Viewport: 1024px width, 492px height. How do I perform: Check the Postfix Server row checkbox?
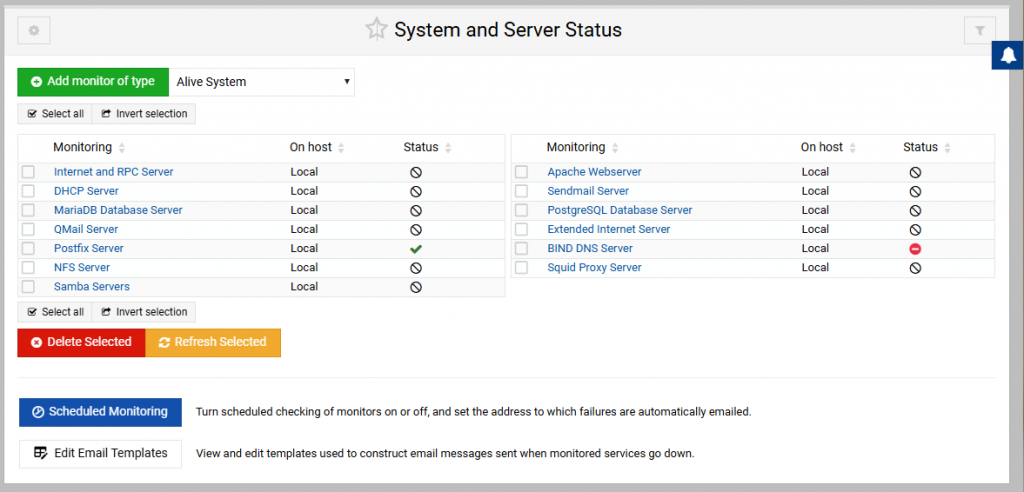point(28,248)
